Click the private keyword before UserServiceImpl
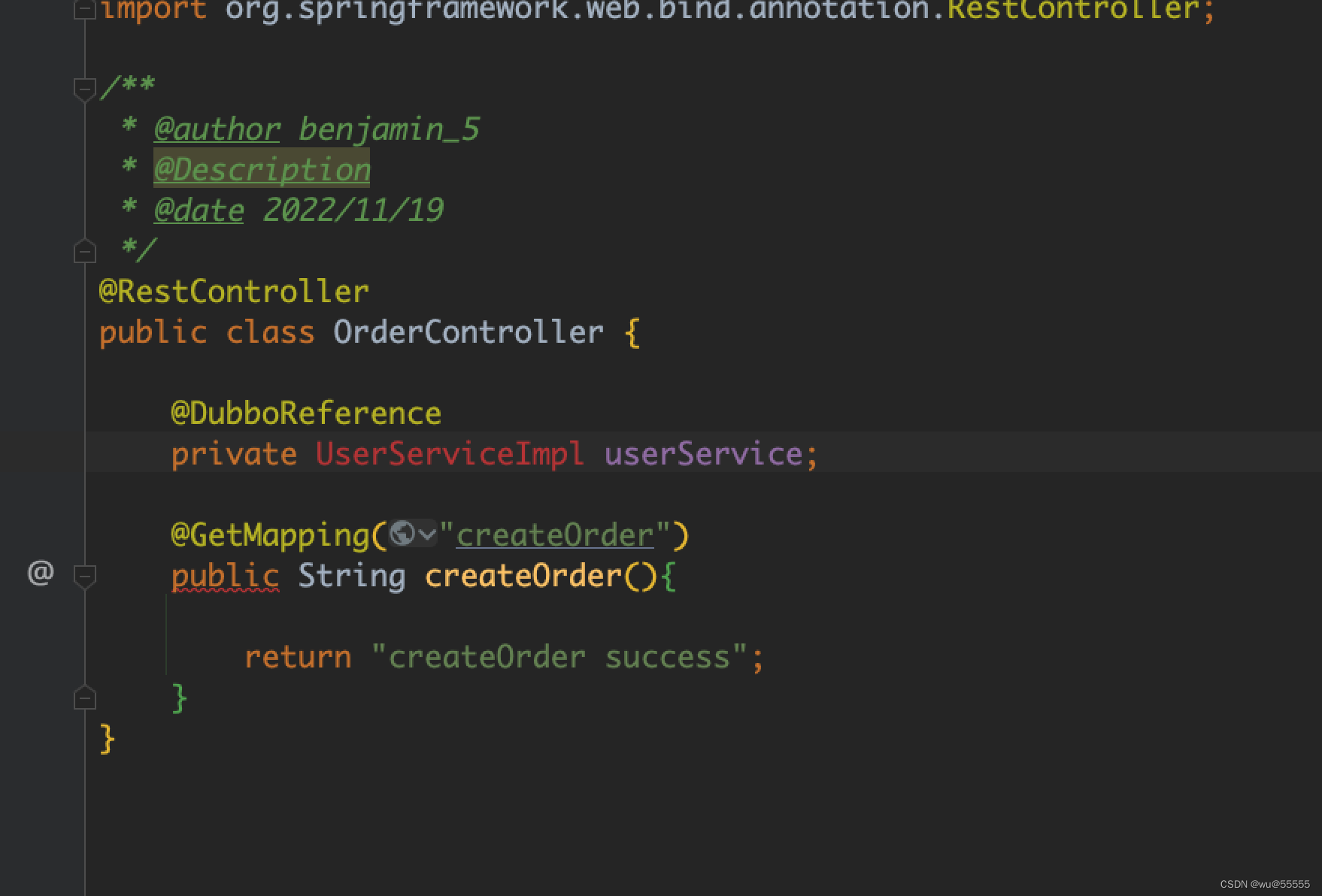This screenshot has width=1322, height=896. click(234, 454)
